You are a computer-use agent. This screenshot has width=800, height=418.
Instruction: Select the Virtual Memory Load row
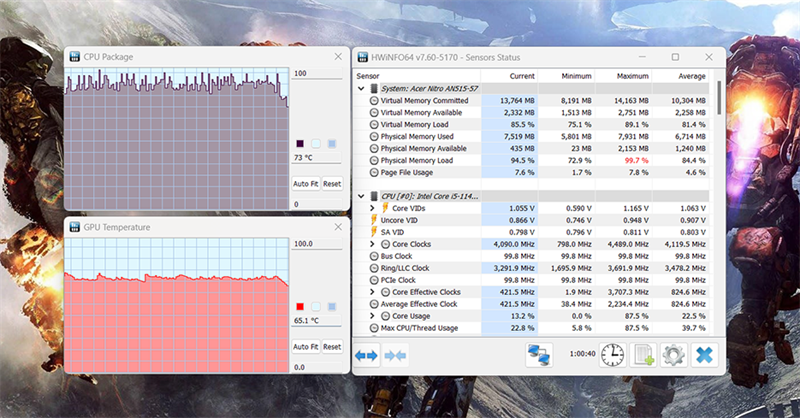pos(532,125)
